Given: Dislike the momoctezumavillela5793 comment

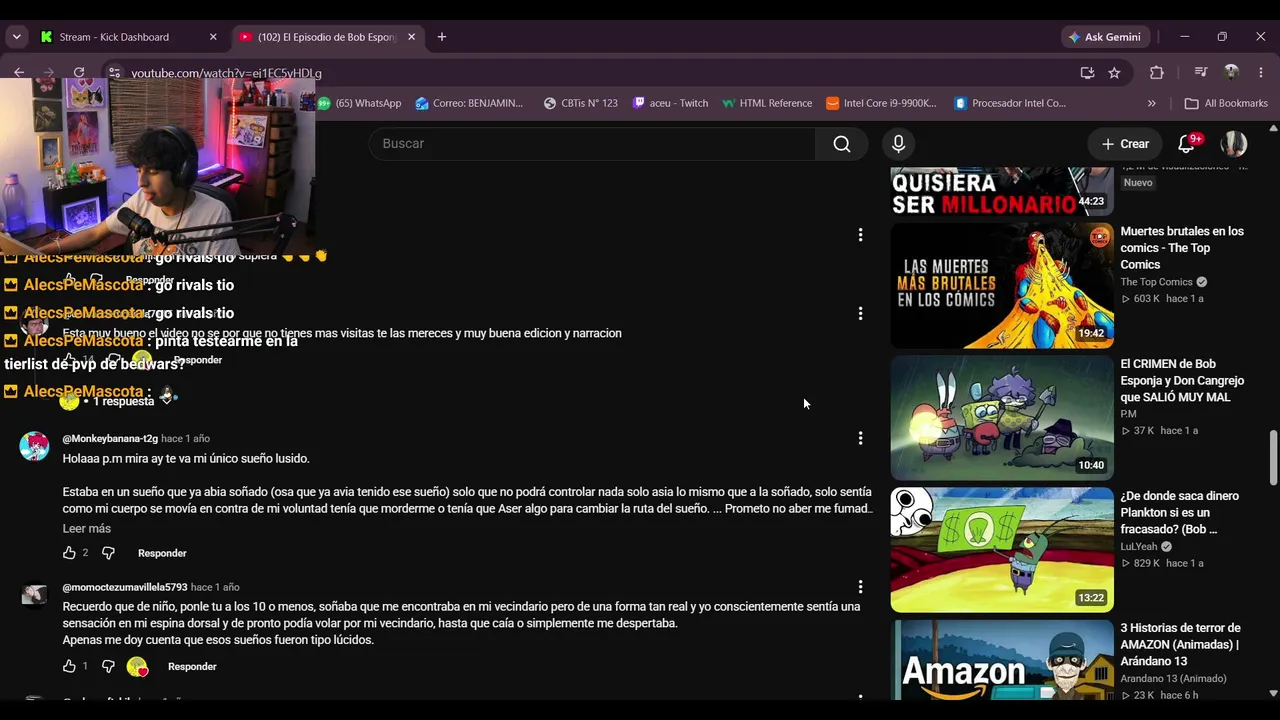Looking at the screenshot, I should [x=108, y=666].
